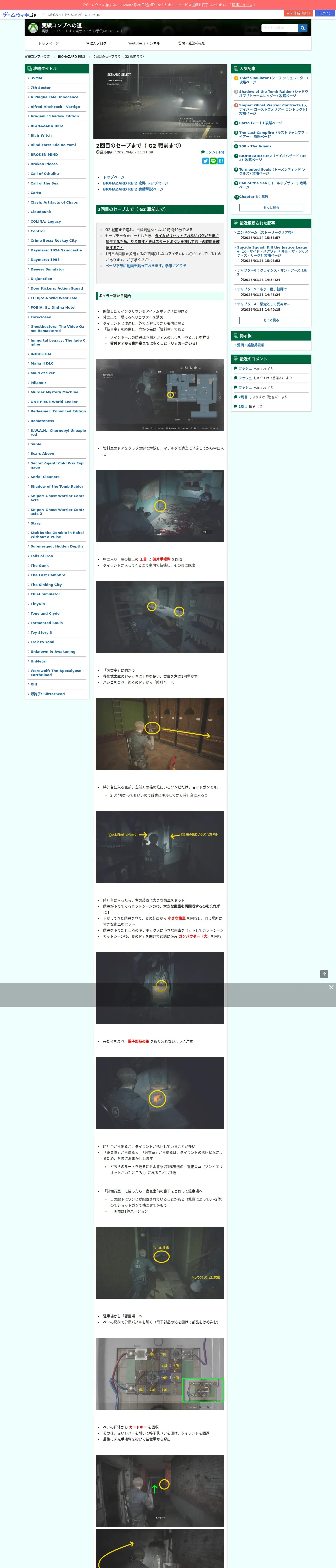
Task: Click the search magnifier button
Action: [x=303, y=28]
